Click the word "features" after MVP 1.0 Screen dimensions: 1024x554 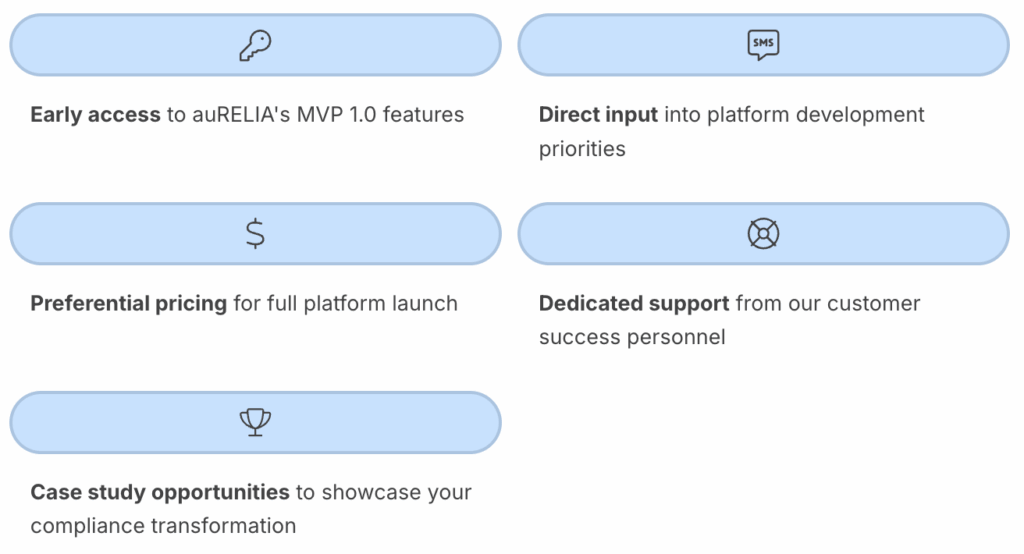(x=423, y=114)
